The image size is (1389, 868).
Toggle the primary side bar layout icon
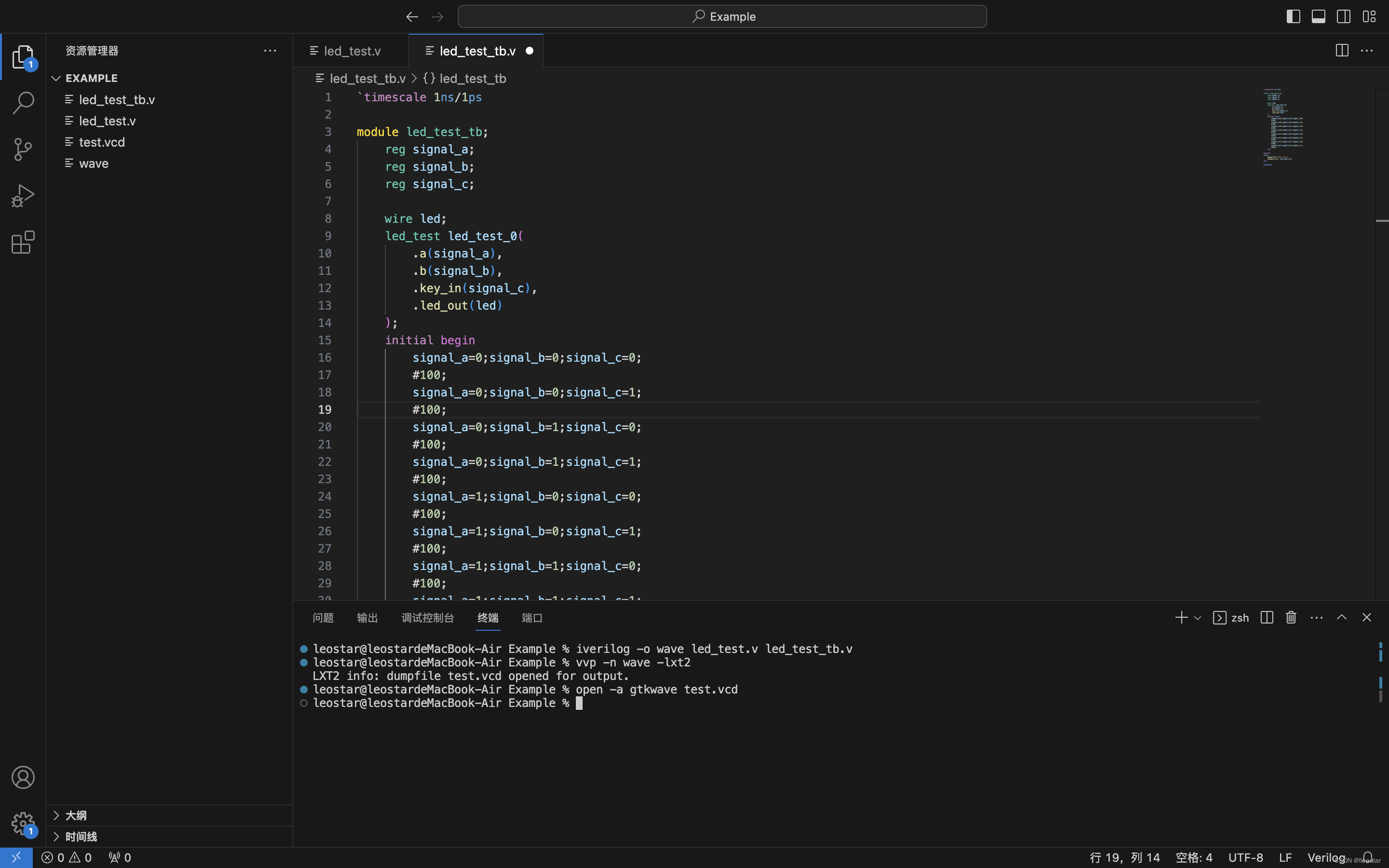click(1293, 17)
